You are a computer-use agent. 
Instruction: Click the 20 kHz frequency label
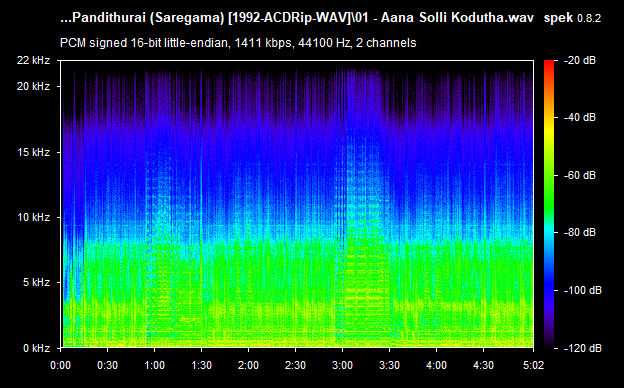pos(33,86)
